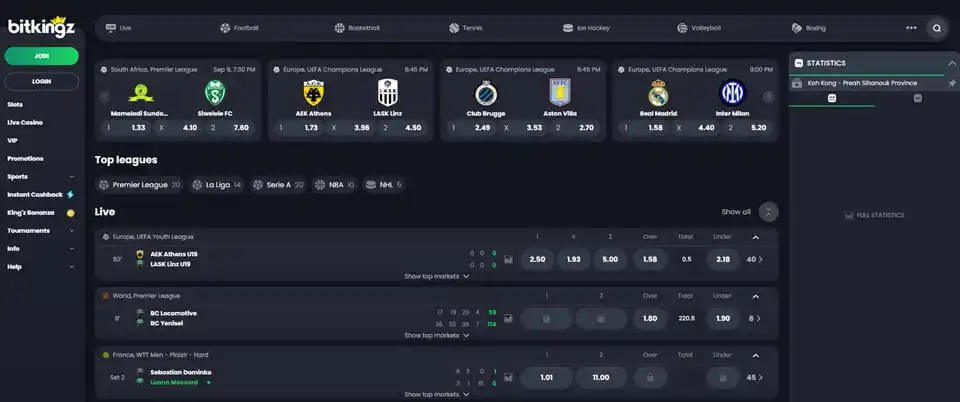This screenshot has width=960, height=402.
Task: Select the NHL top league chip
Action: tap(384, 185)
